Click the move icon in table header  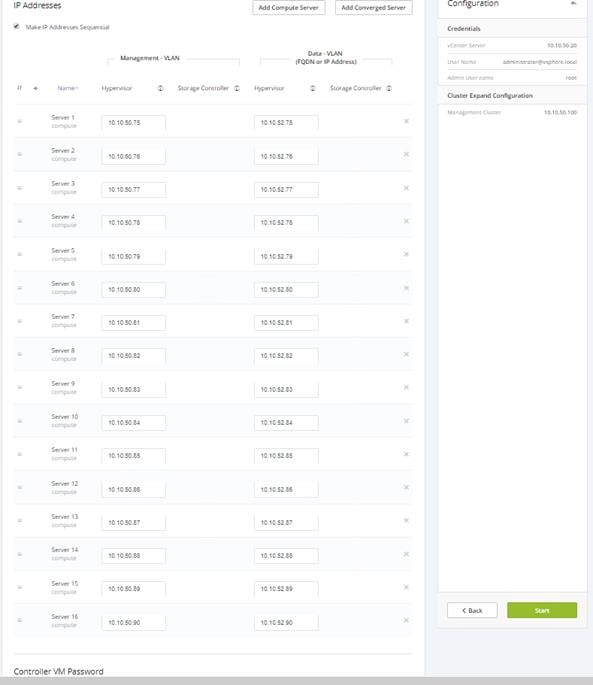point(35,88)
